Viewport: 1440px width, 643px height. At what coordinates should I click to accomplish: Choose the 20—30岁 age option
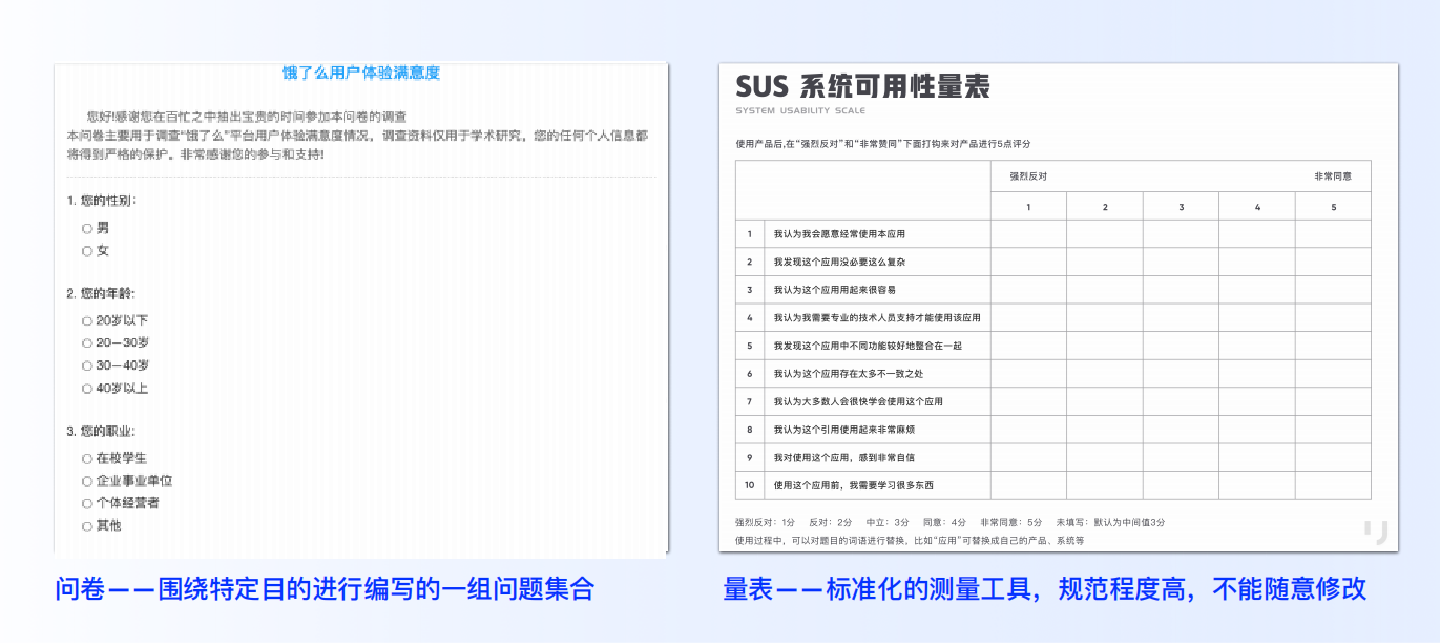tap(88, 343)
